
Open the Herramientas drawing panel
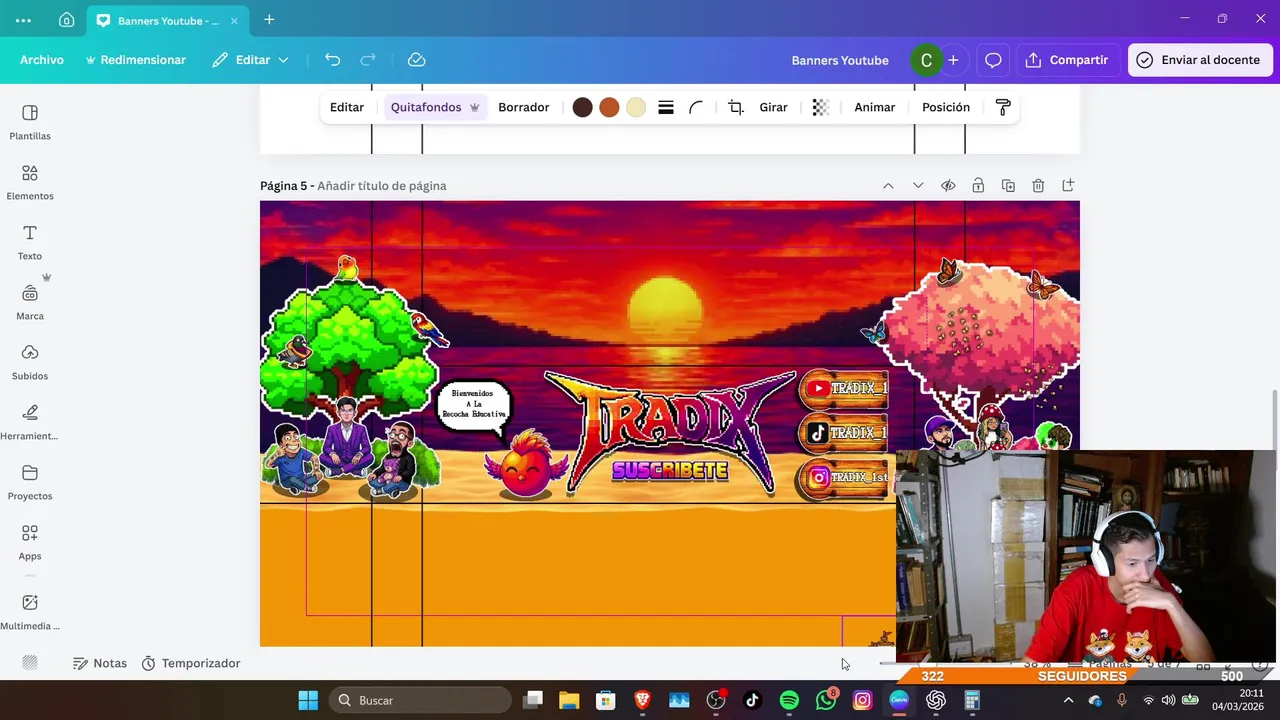click(x=30, y=422)
